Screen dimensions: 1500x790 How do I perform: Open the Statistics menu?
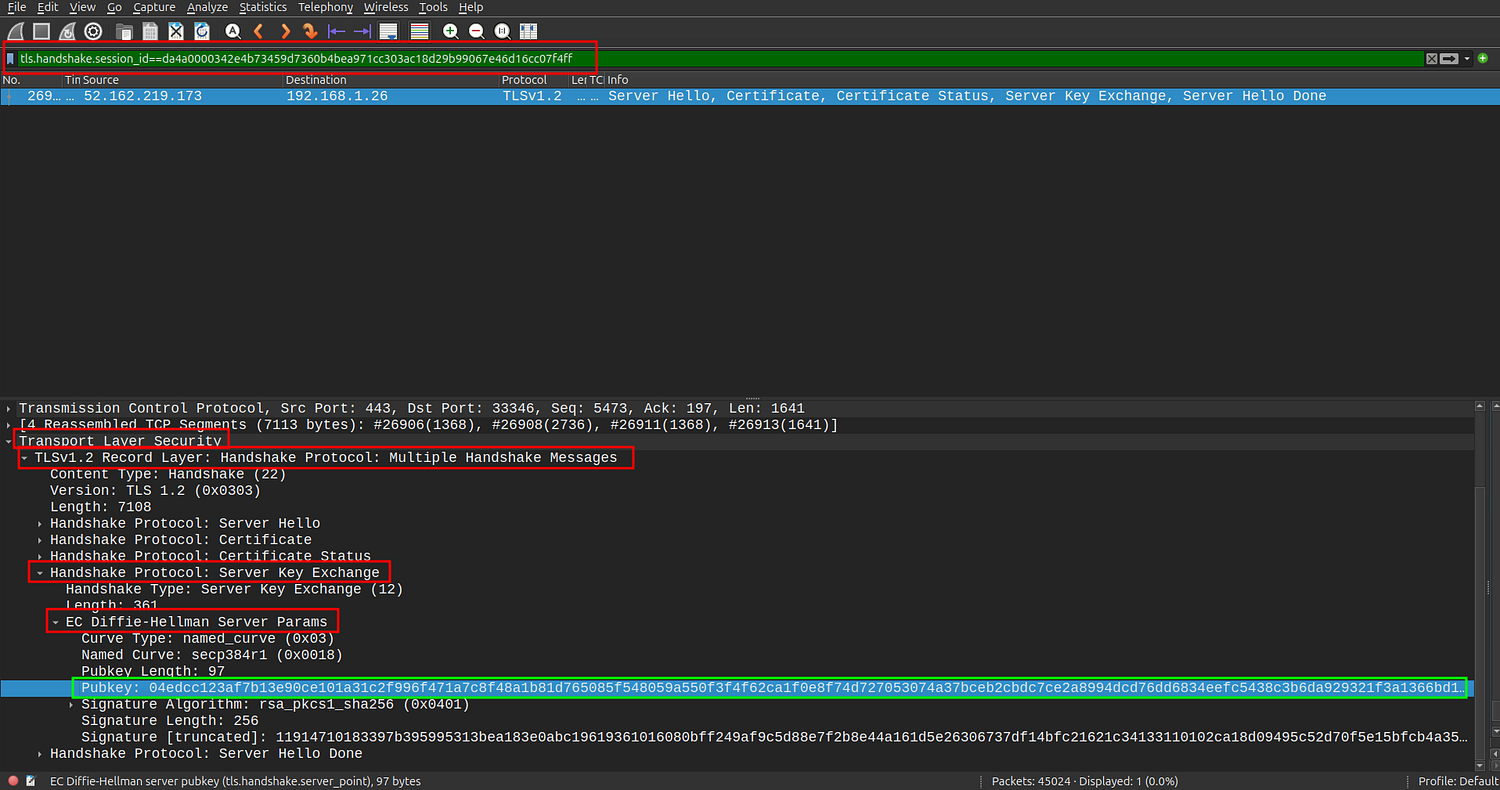click(263, 7)
